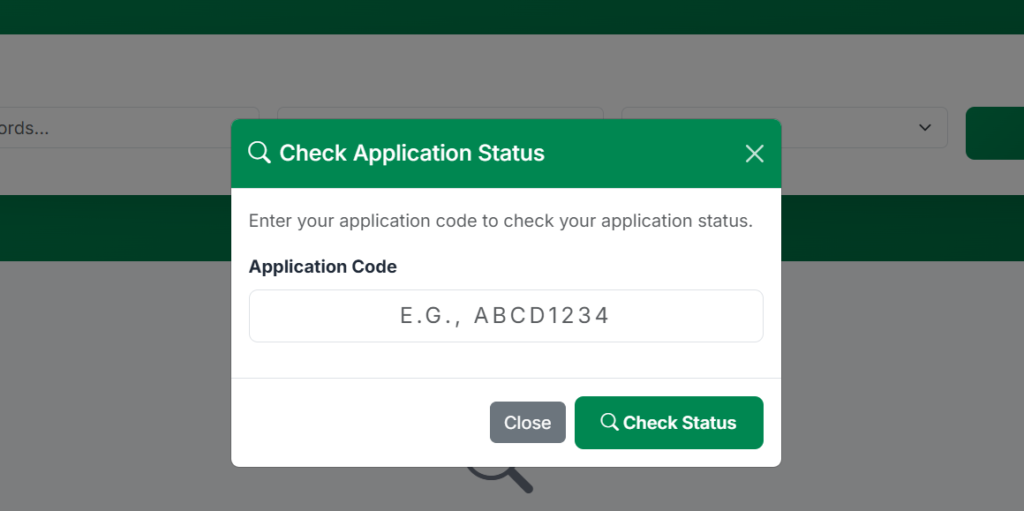Click the 'Enter your application code' instruction text

pyautogui.click(x=501, y=221)
